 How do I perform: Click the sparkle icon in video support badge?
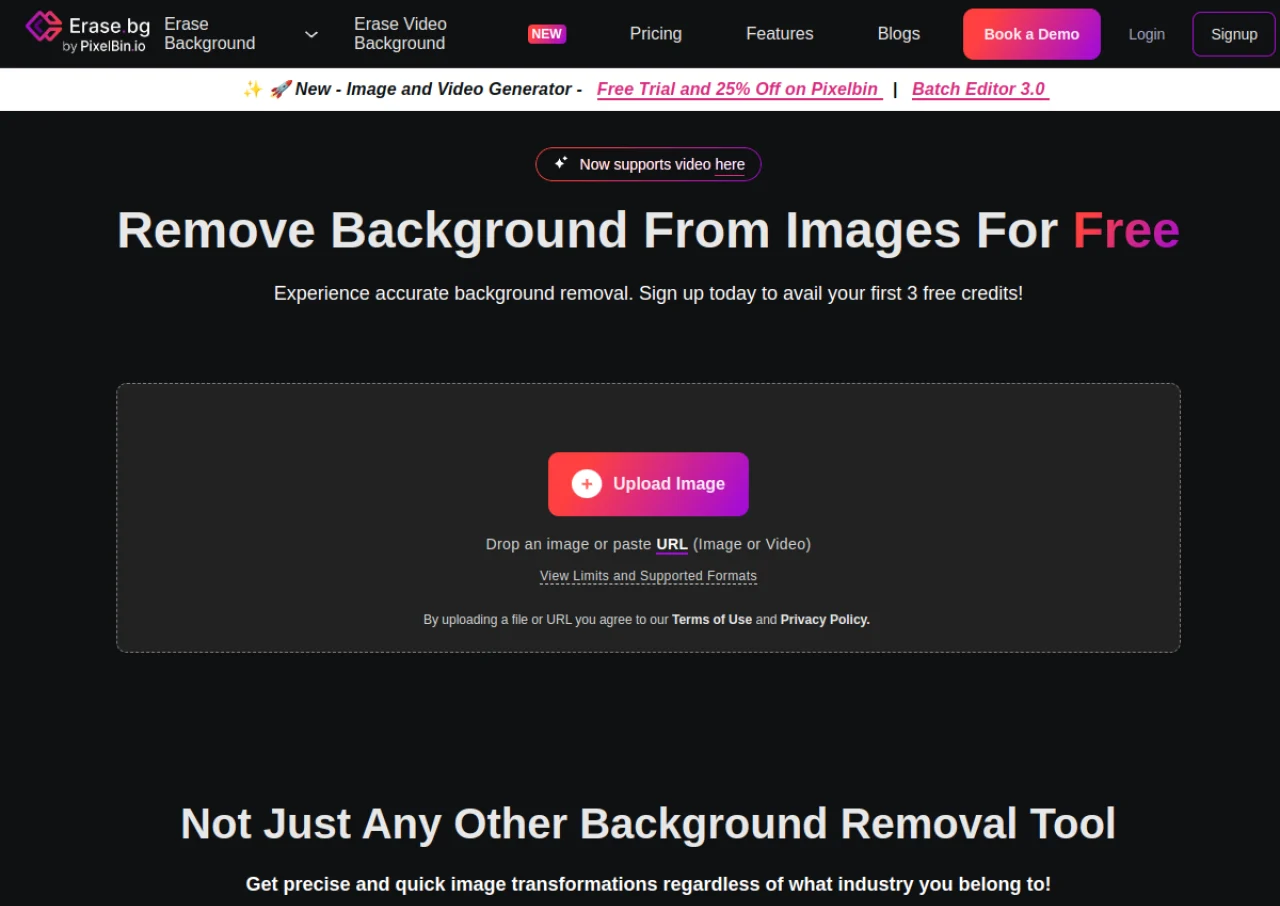click(x=561, y=163)
